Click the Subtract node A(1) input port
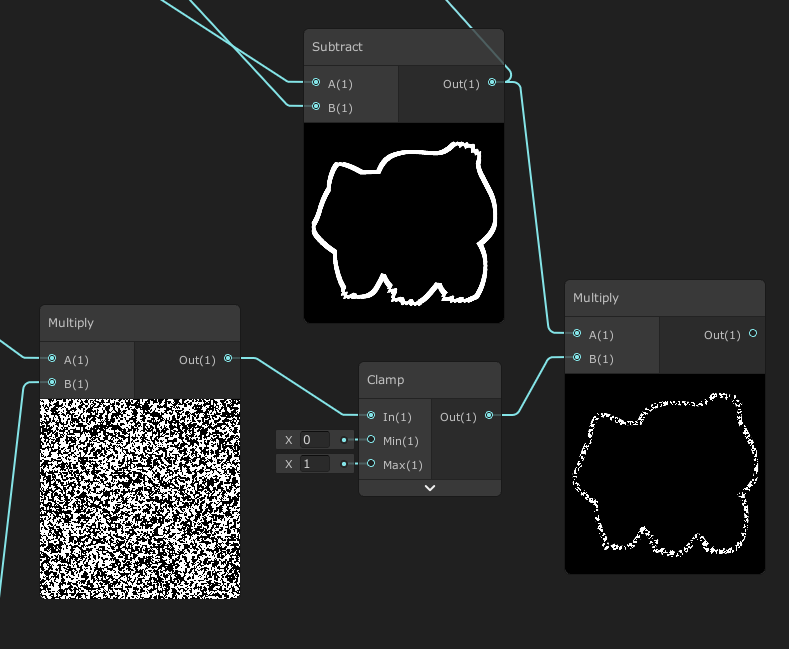 click(316, 82)
